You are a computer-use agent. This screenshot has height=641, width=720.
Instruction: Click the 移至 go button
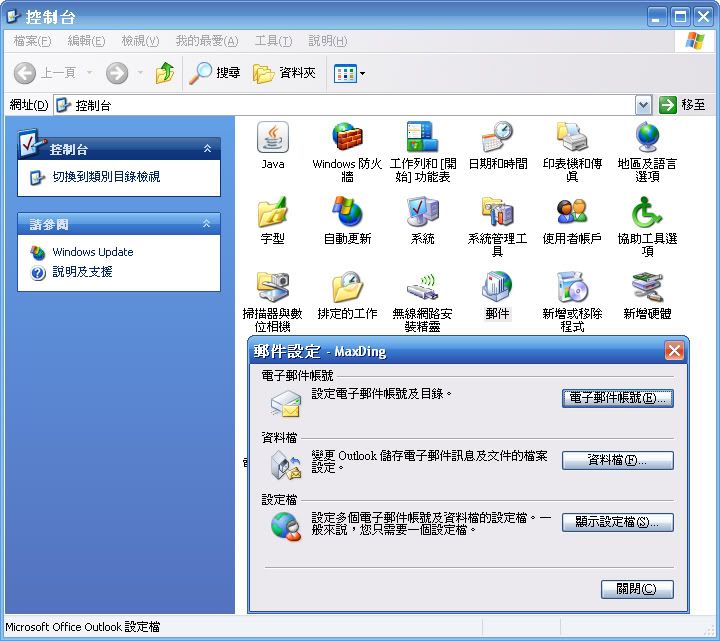(682, 105)
